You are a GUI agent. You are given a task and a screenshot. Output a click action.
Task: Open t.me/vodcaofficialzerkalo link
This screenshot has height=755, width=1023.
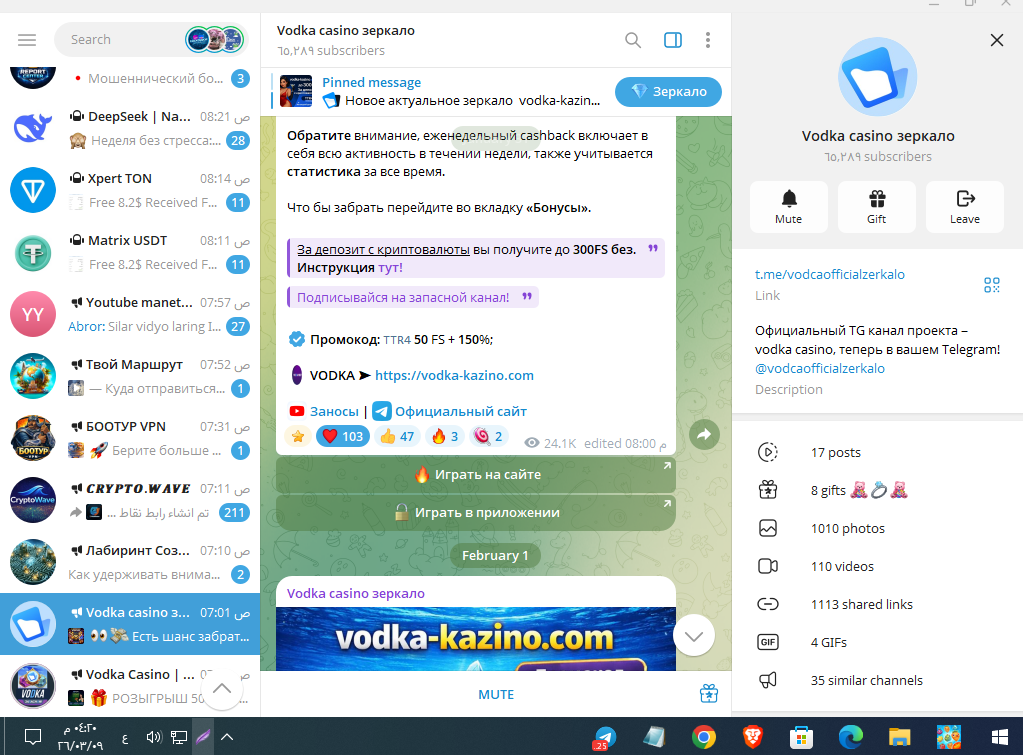click(x=829, y=274)
